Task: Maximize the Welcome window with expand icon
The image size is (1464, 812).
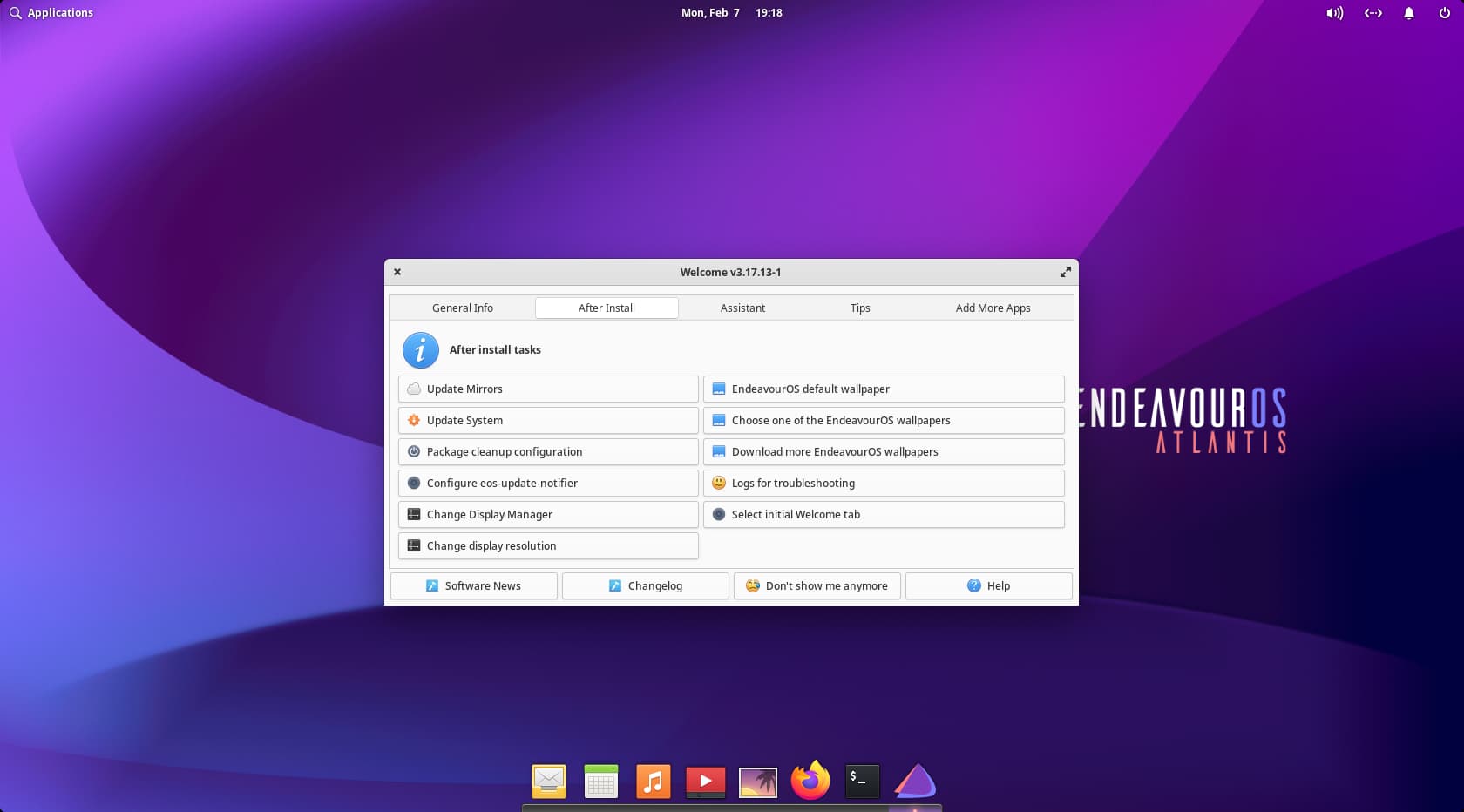Action: coord(1065,272)
